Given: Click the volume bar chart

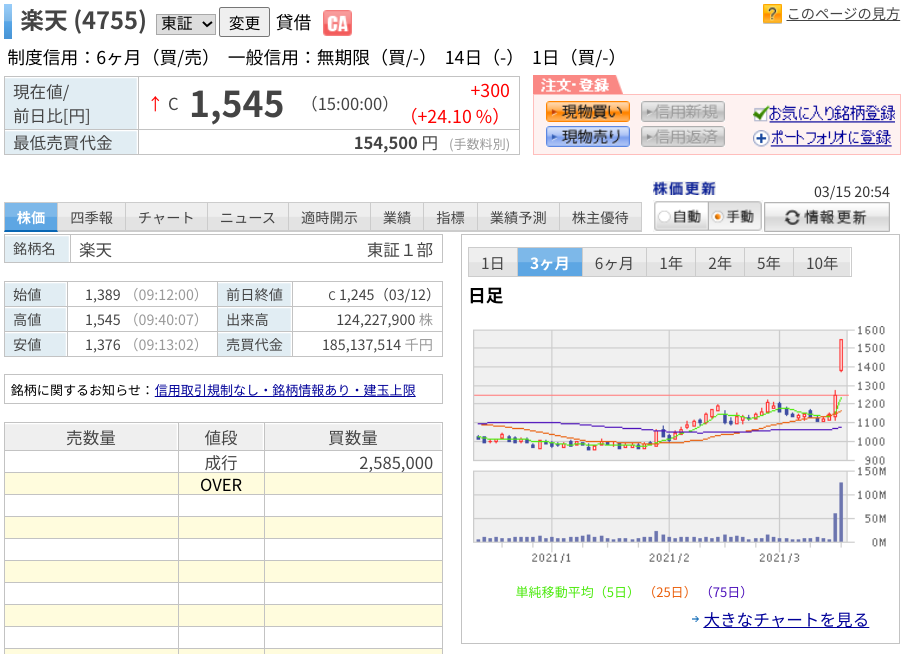Looking at the screenshot, I should pos(661,507).
